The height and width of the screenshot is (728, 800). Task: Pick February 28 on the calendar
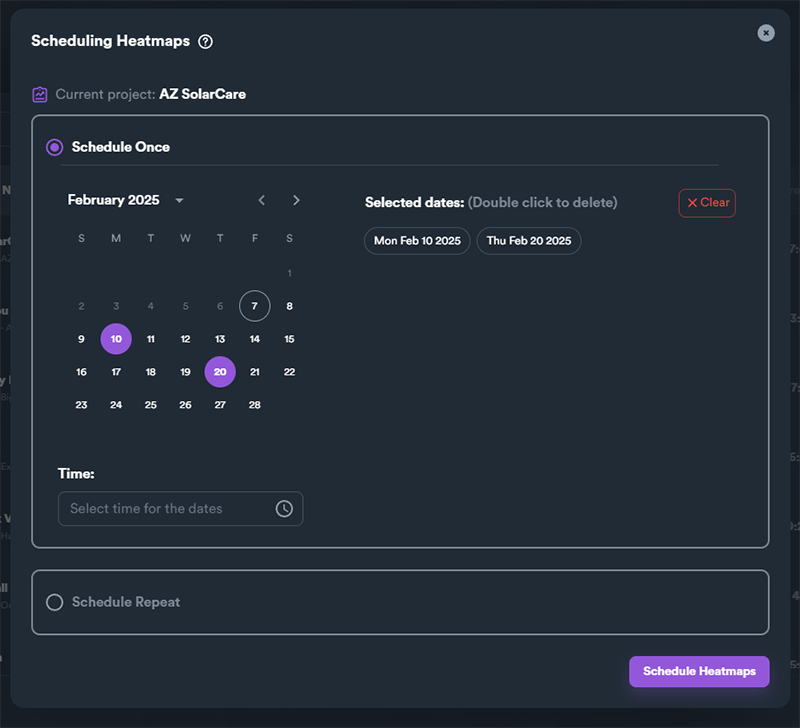tap(255, 405)
